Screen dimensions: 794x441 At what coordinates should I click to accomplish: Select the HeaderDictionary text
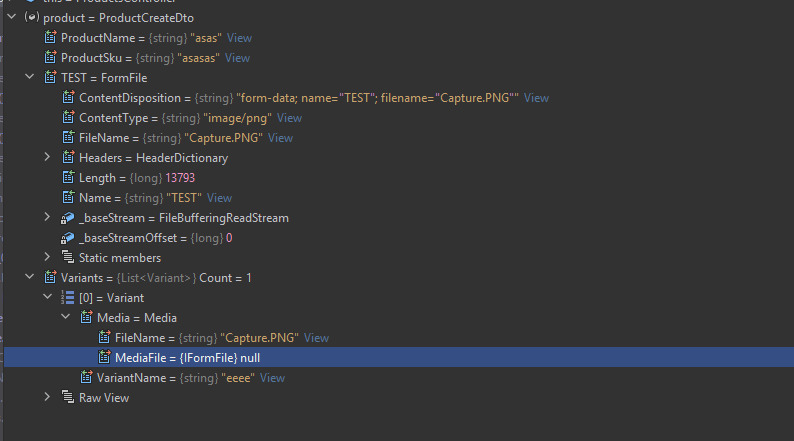[x=182, y=158]
